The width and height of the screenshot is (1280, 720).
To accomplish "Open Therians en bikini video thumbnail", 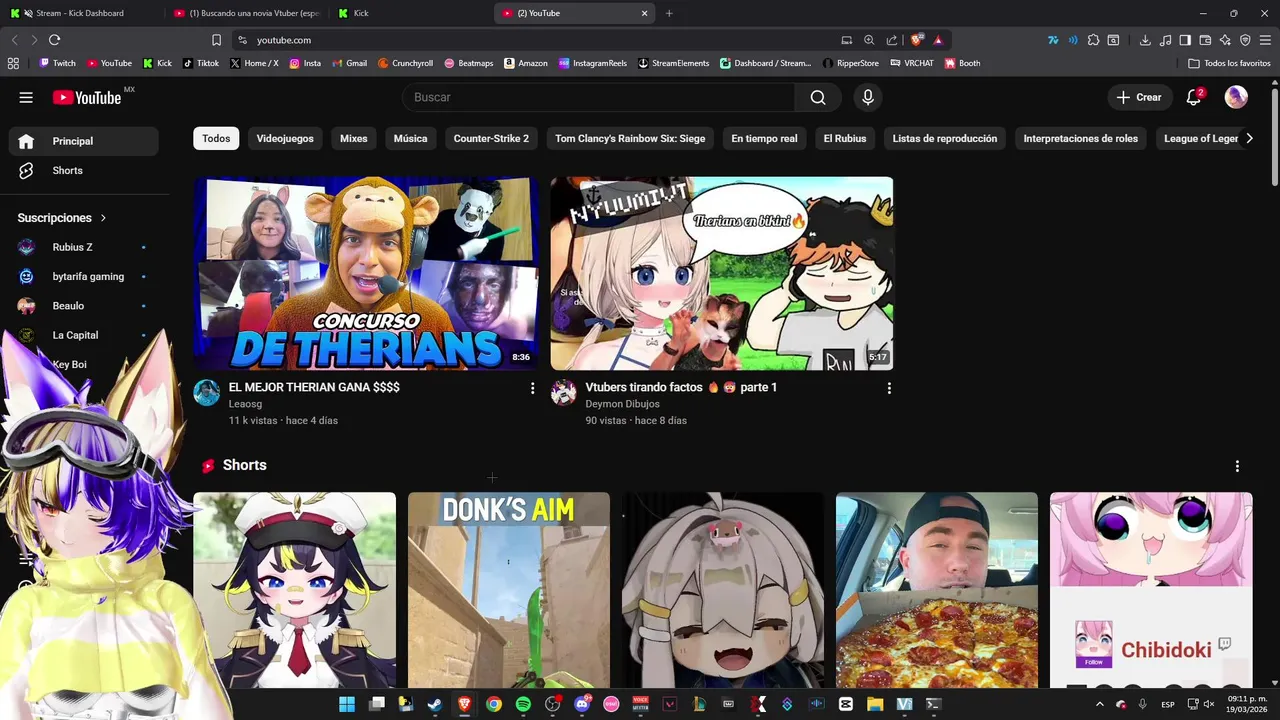I will 721,274.
